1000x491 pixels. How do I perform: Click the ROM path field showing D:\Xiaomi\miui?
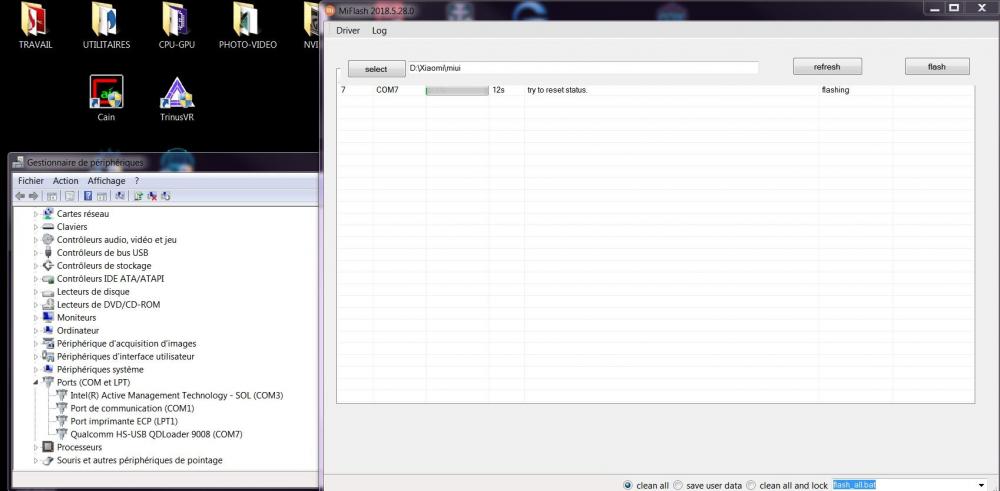(582, 68)
